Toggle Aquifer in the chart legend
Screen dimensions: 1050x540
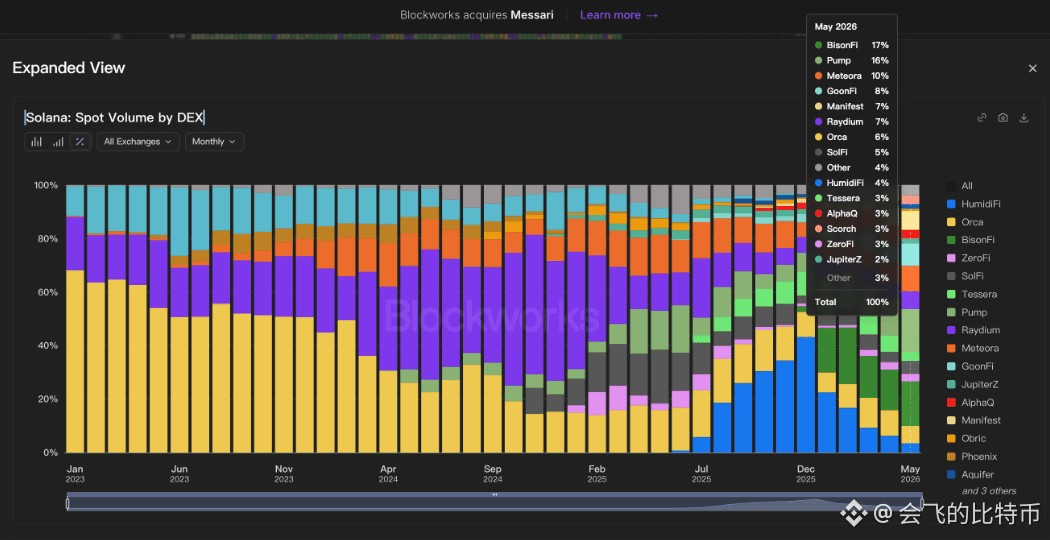point(970,475)
